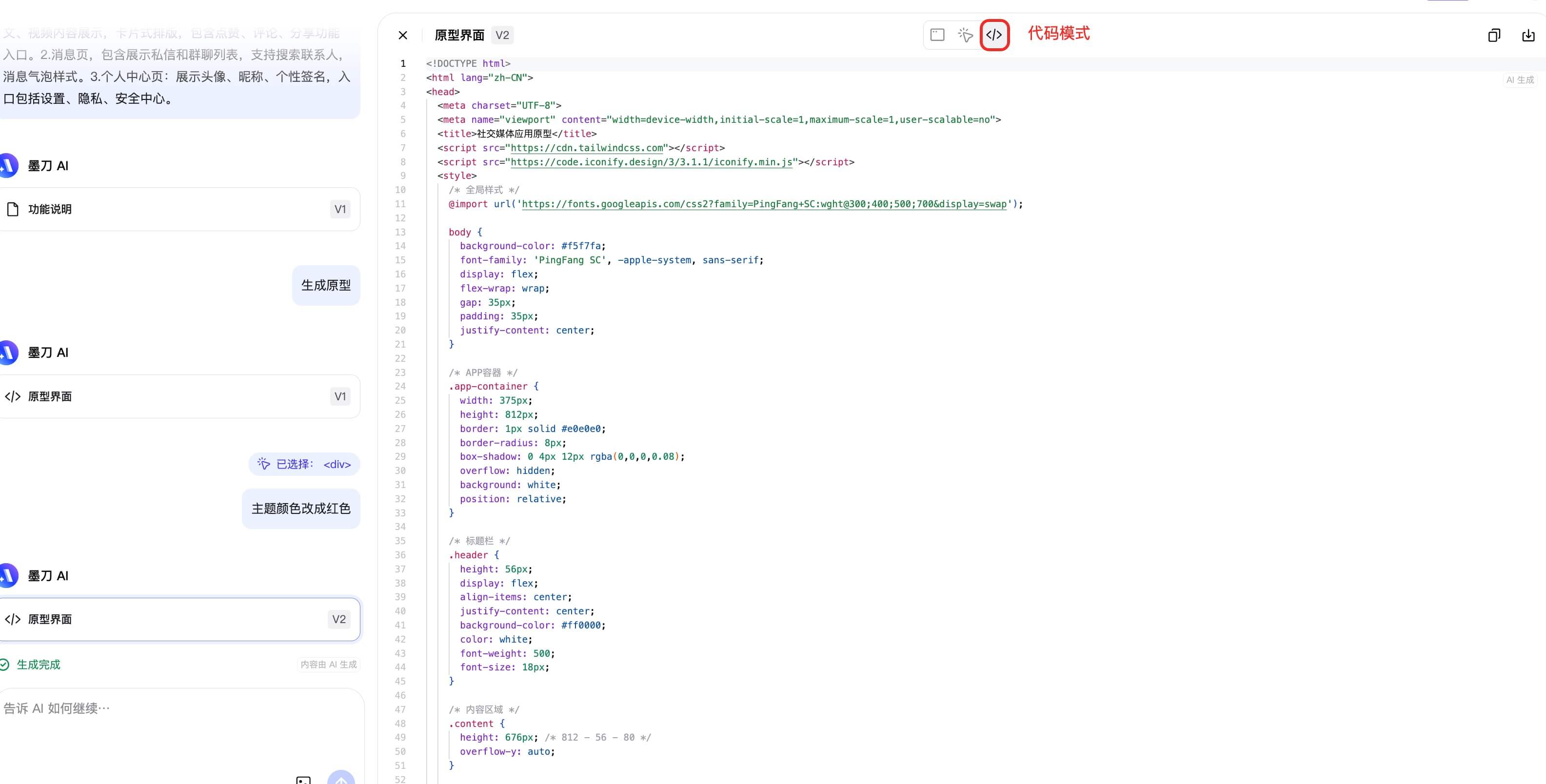This screenshot has height=784, width=1546.
Task: Click line number 36 in the gutter
Action: pos(400,555)
